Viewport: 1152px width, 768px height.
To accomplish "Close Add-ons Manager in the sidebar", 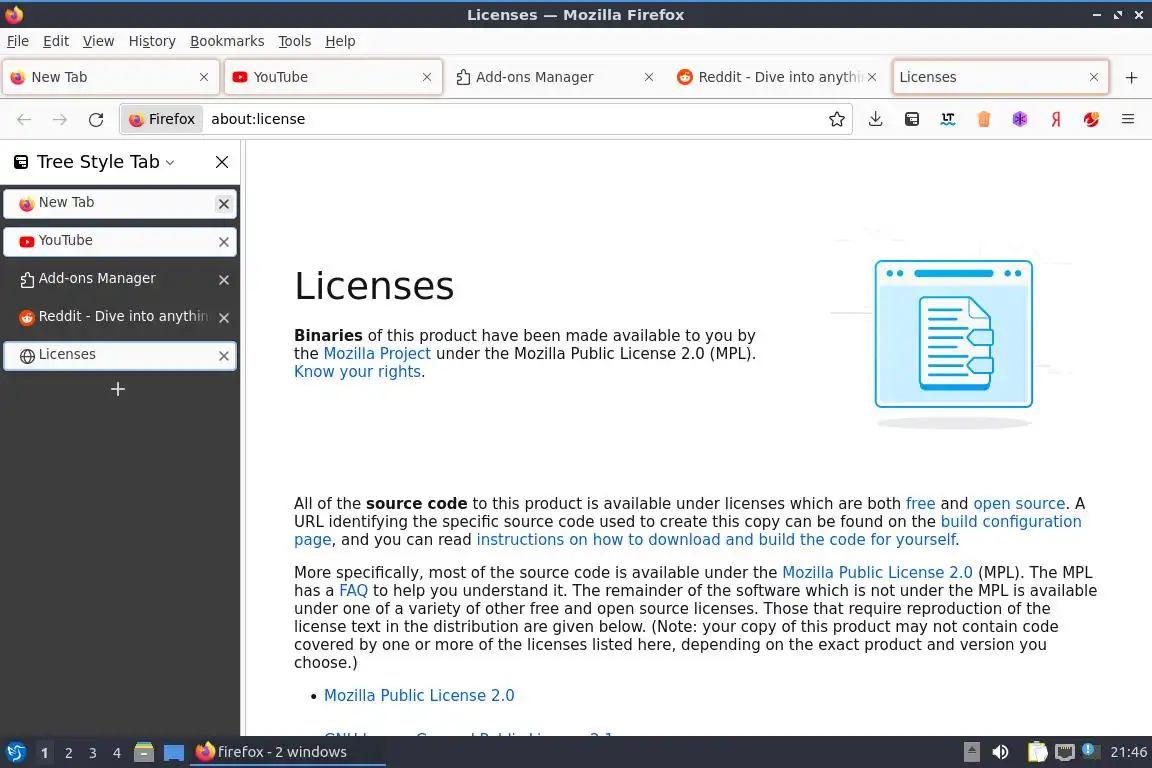I will tap(224, 280).
